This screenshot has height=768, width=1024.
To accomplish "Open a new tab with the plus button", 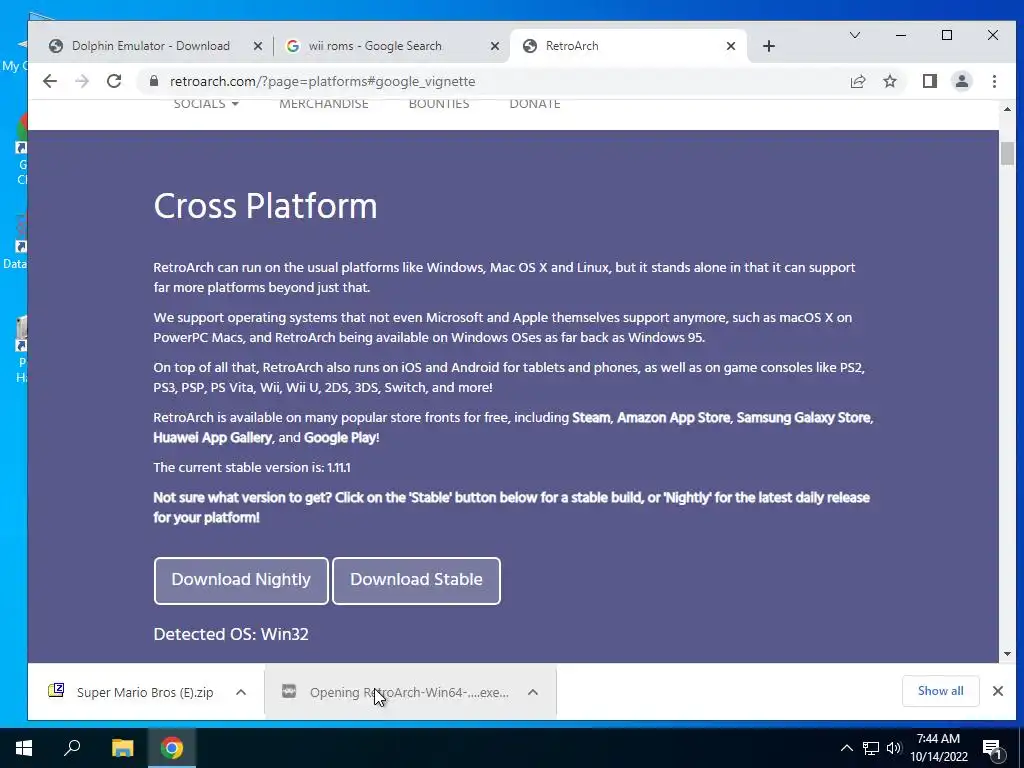I will 769,46.
